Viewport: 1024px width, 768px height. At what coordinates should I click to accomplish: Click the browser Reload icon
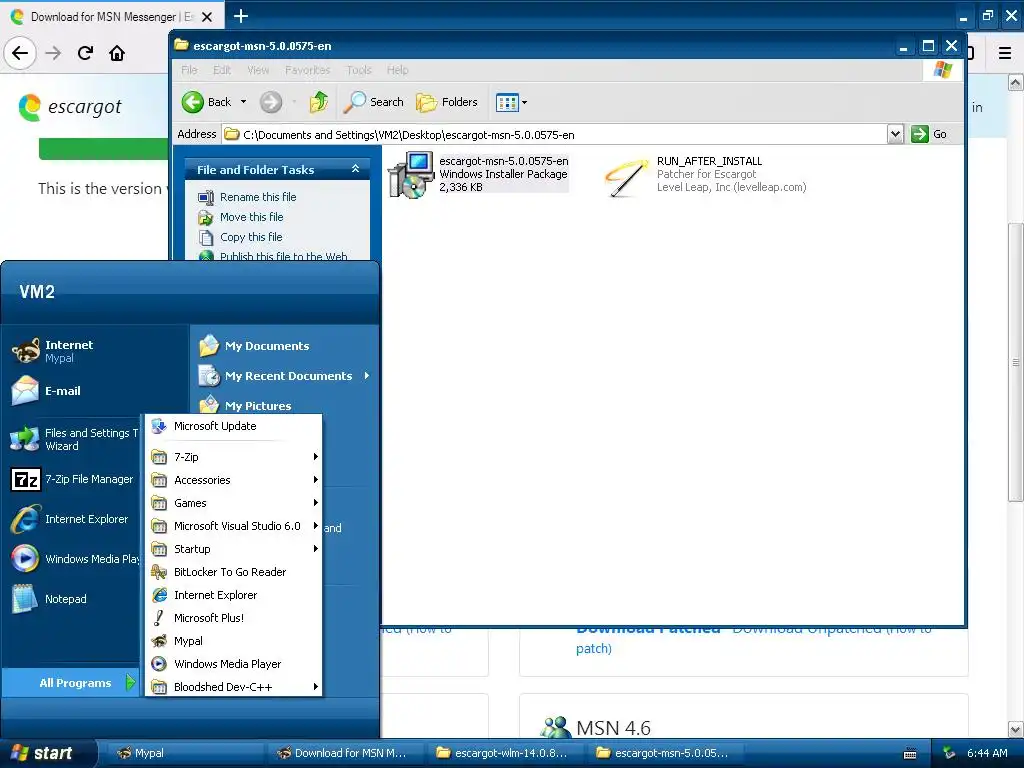85,53
